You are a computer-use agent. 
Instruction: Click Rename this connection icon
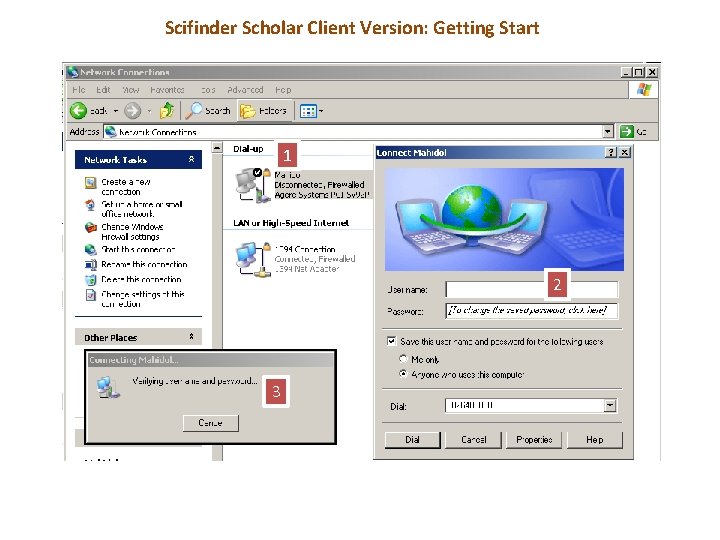pos(90,264)
